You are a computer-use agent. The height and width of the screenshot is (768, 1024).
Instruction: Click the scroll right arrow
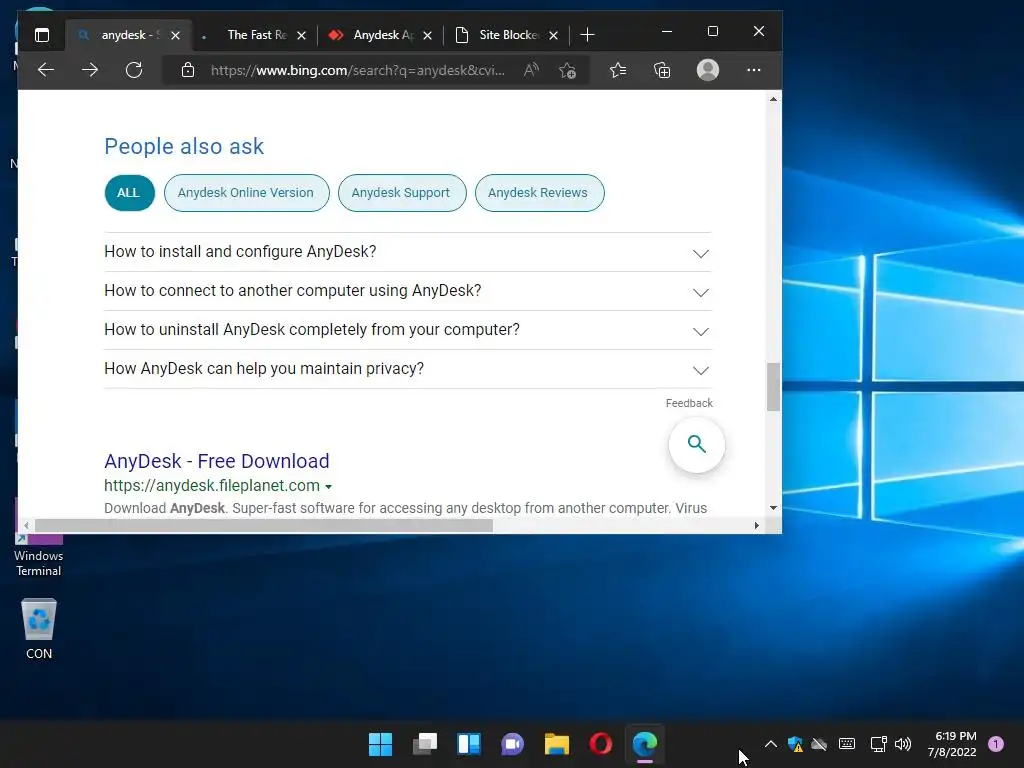756,525
